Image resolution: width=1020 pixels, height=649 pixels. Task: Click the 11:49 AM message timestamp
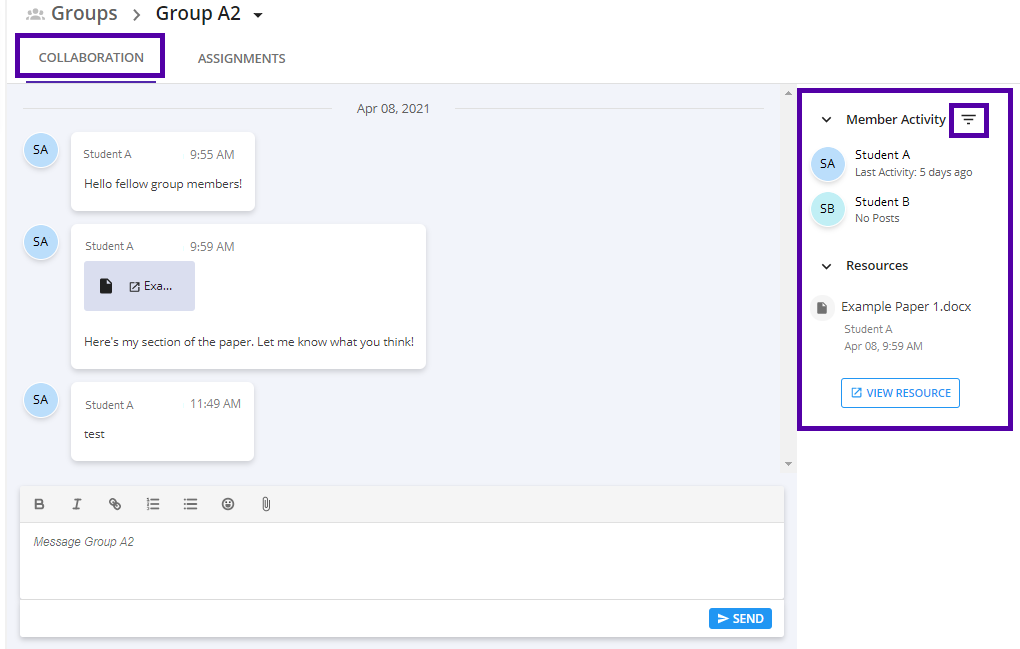[215, 404]
